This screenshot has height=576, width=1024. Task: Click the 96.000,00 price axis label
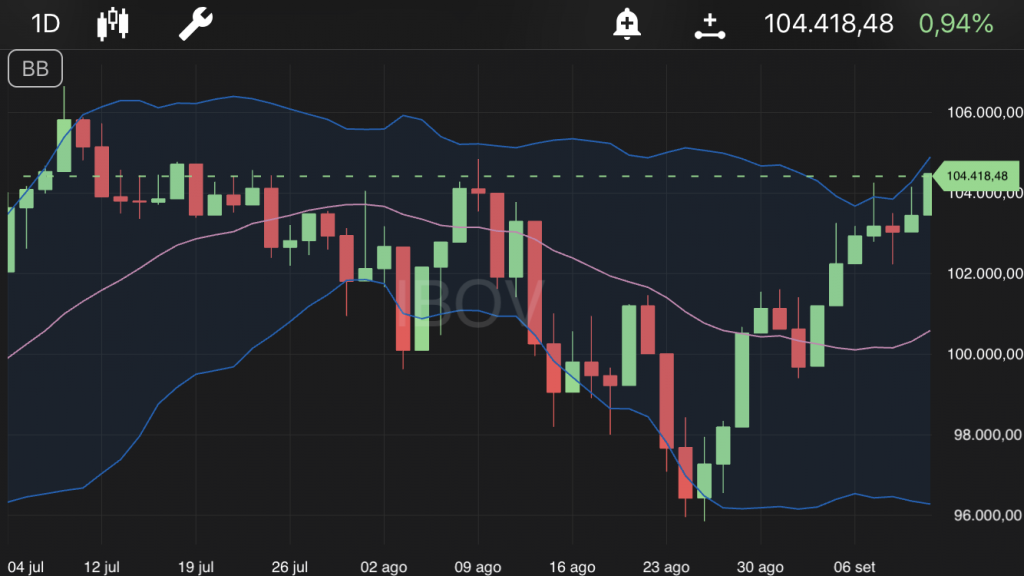[x=988, y=515]
